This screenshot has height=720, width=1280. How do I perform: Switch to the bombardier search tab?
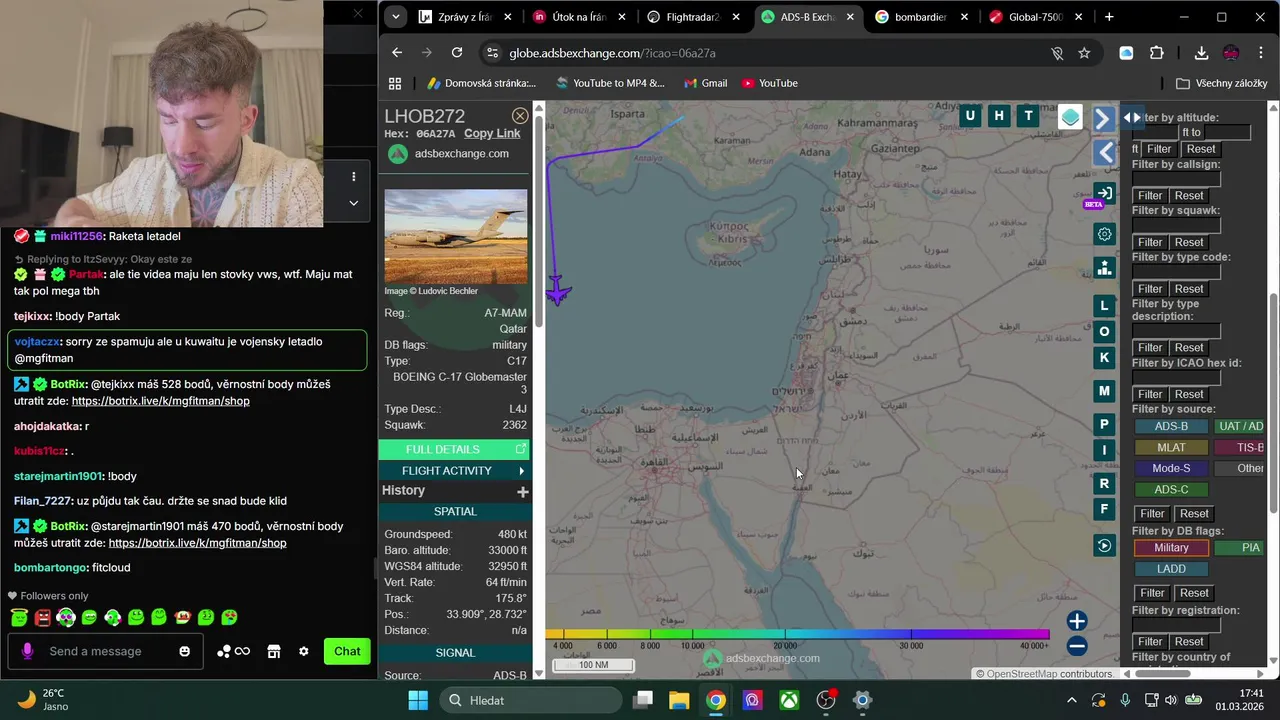click(x=921, y=17)
